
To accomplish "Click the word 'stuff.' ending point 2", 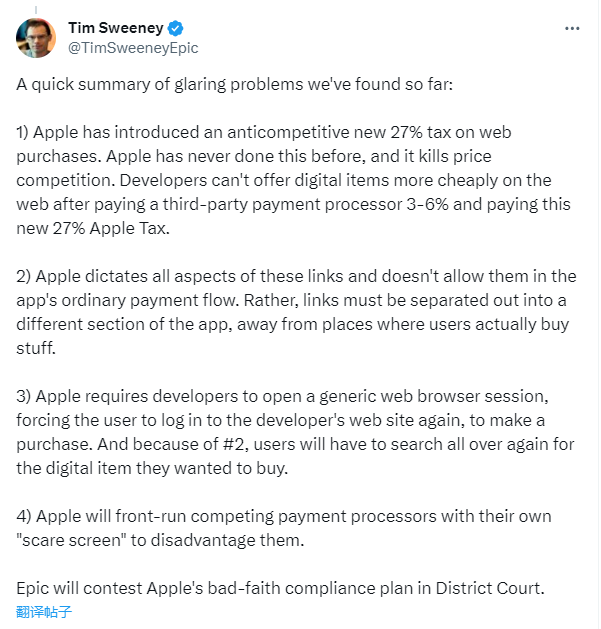I will coord(36,348).
